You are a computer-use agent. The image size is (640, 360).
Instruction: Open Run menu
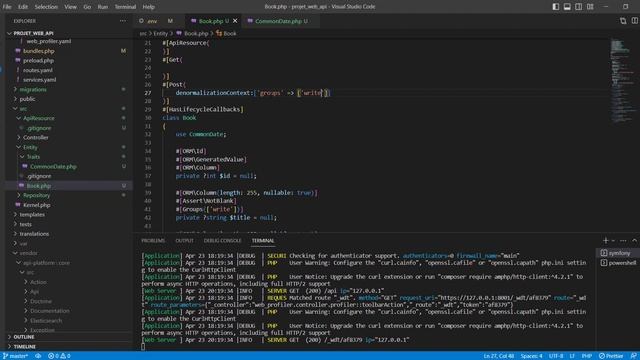tap(103, 7)
